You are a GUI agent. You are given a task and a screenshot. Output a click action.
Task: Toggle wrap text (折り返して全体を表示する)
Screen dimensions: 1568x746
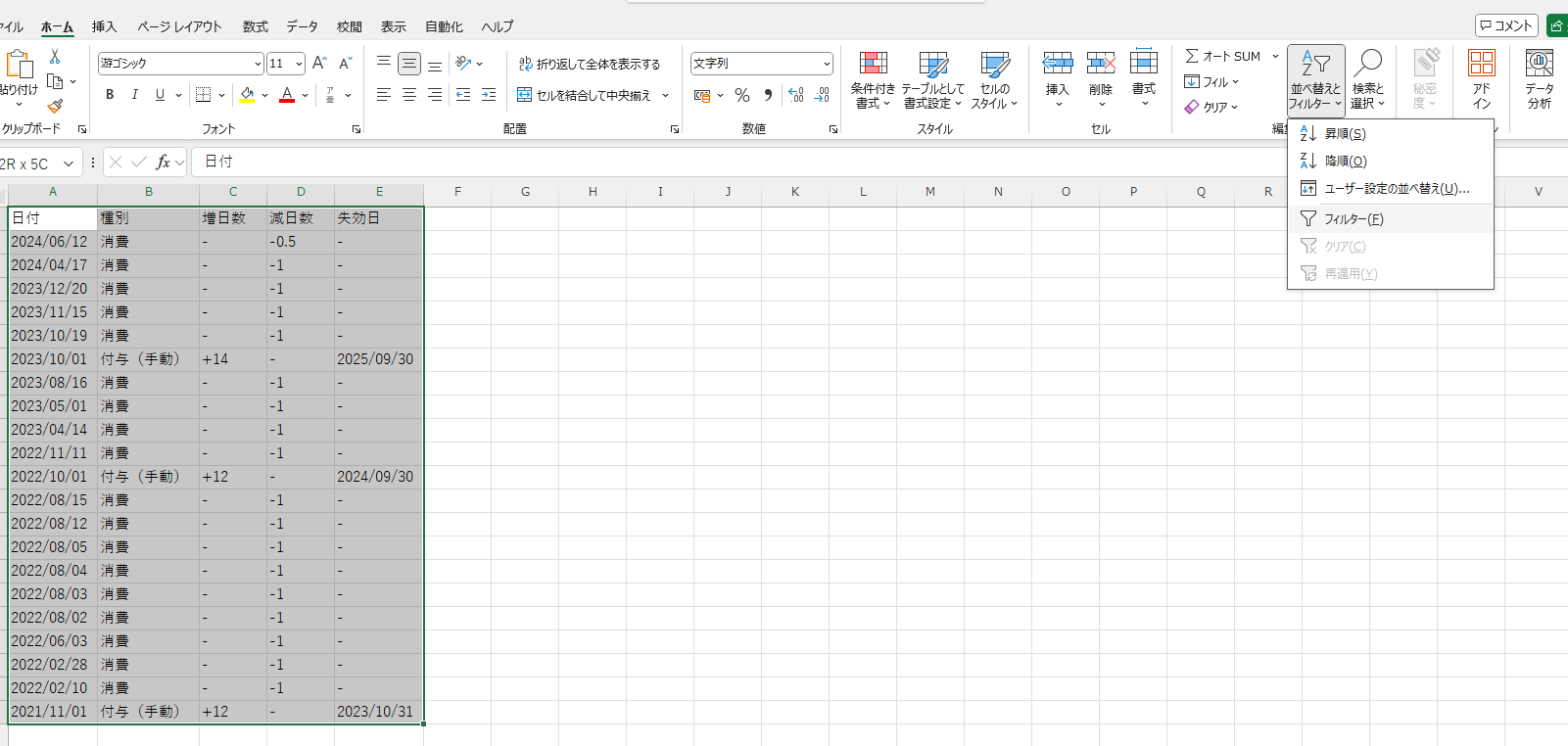(590, 64)
